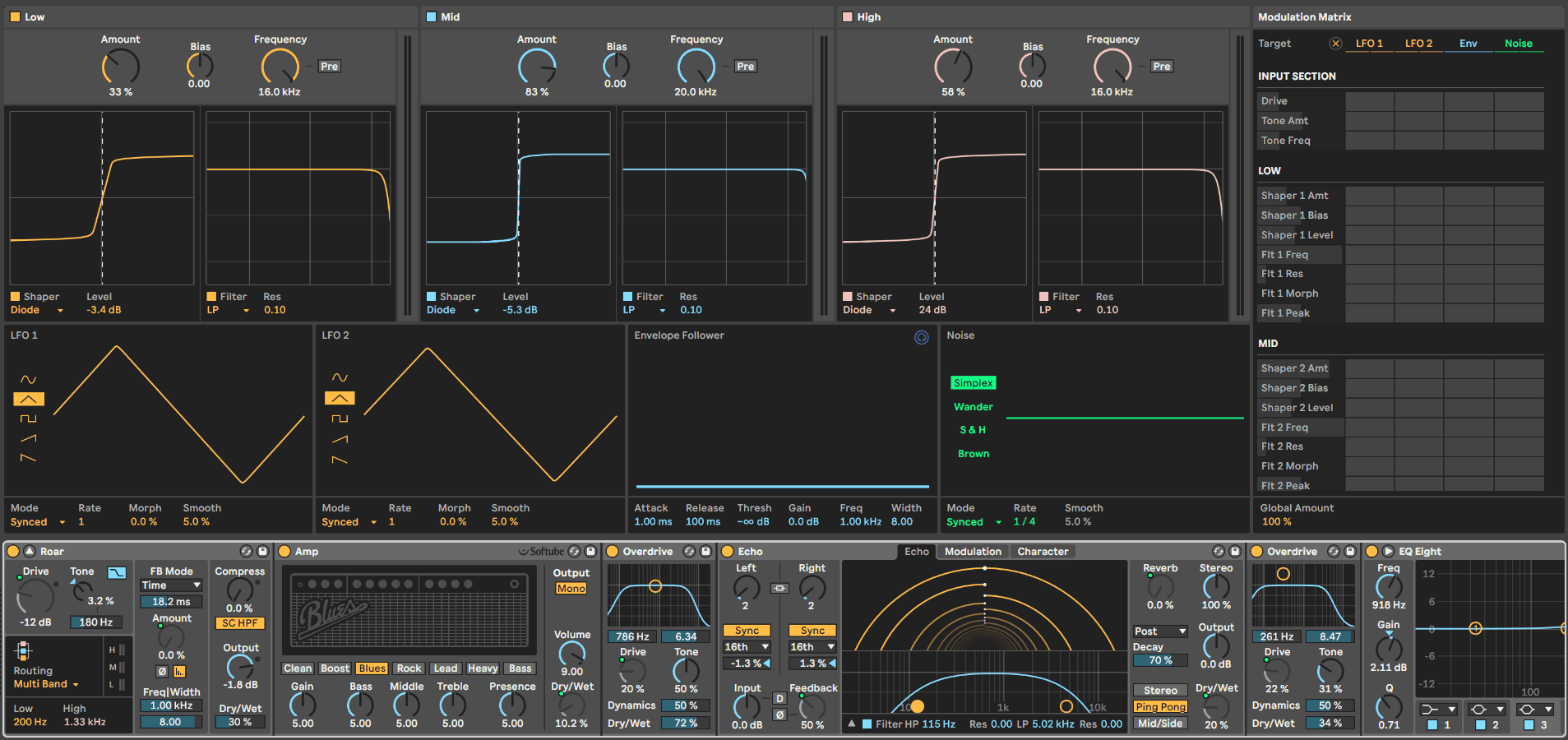Open the Envelope Follower sidechain settings icon
This screenshot has height=740, width=1568.
point(921,338)
